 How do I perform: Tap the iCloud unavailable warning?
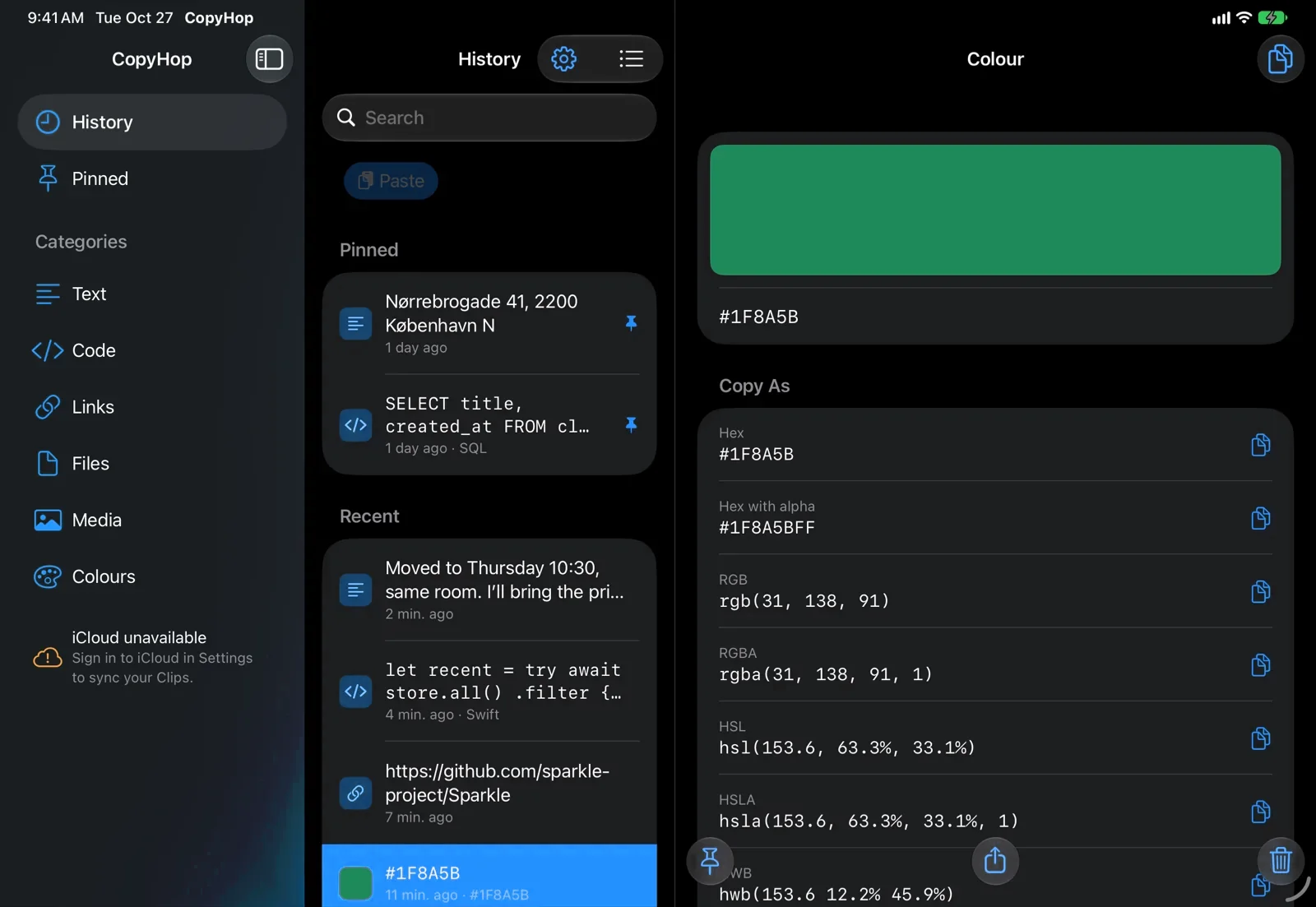click(152, 657)
